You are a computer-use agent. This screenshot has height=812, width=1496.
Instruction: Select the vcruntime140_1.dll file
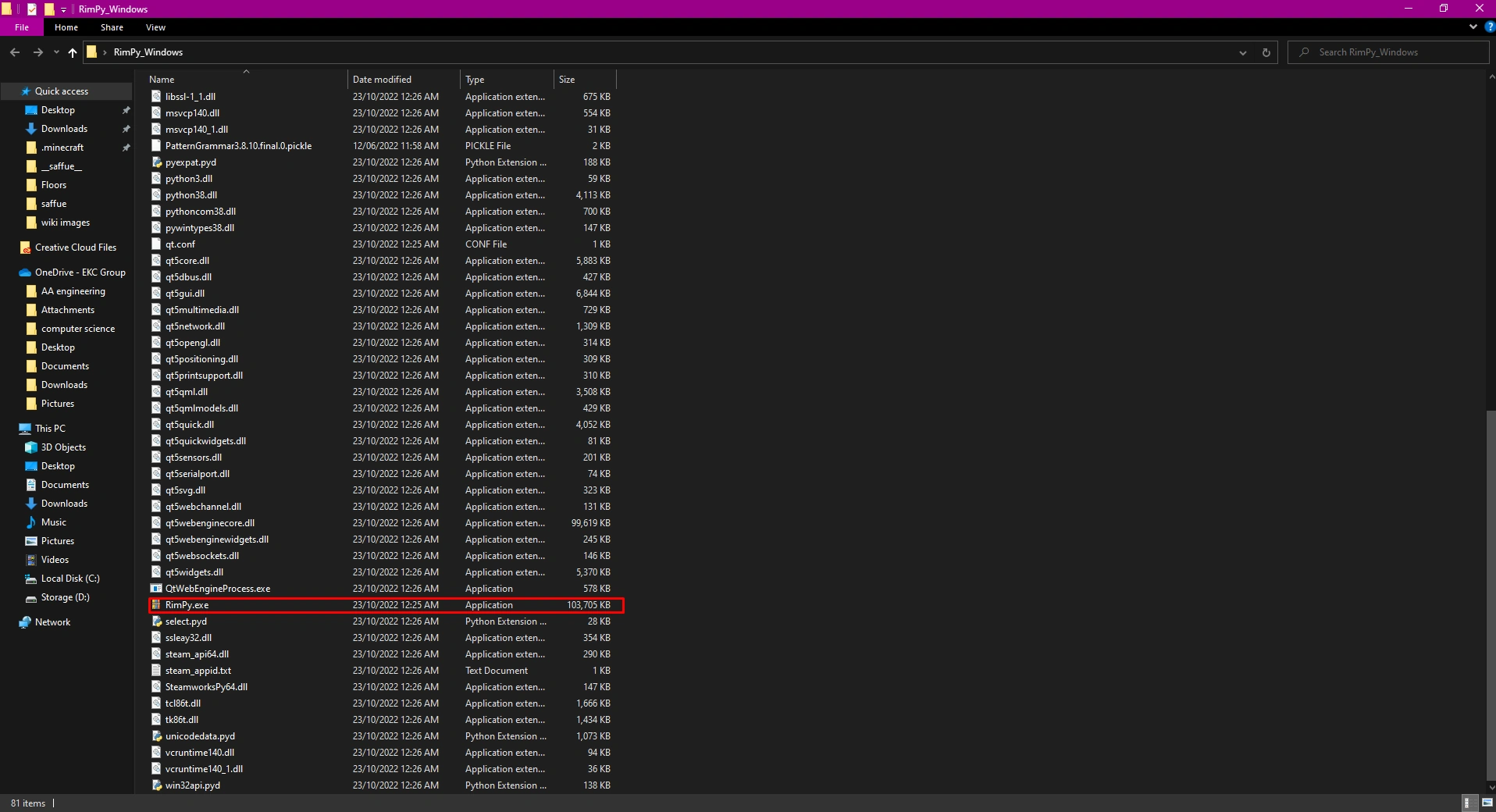pyautogui.click(x=204, y=769)
